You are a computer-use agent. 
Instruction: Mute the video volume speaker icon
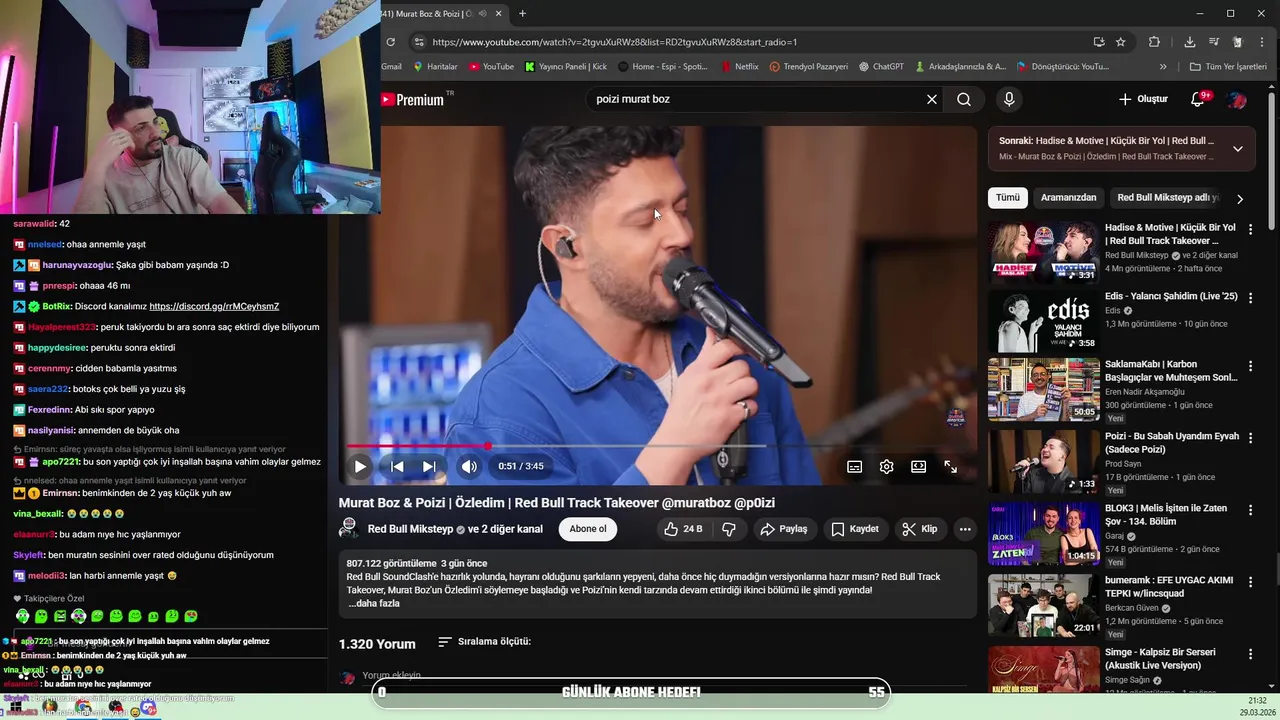(x=469, y=466)
